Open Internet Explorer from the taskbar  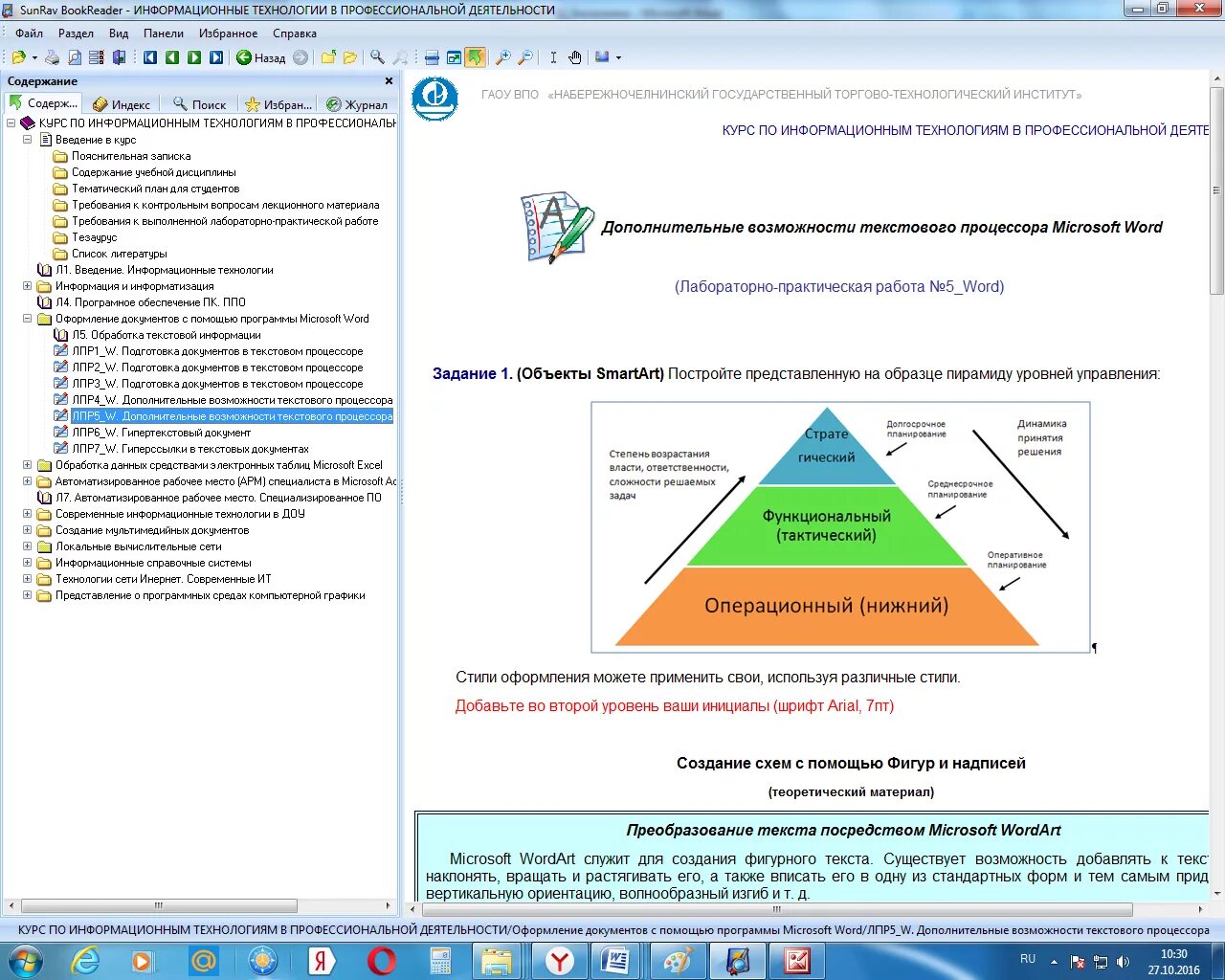click(85, 961)
